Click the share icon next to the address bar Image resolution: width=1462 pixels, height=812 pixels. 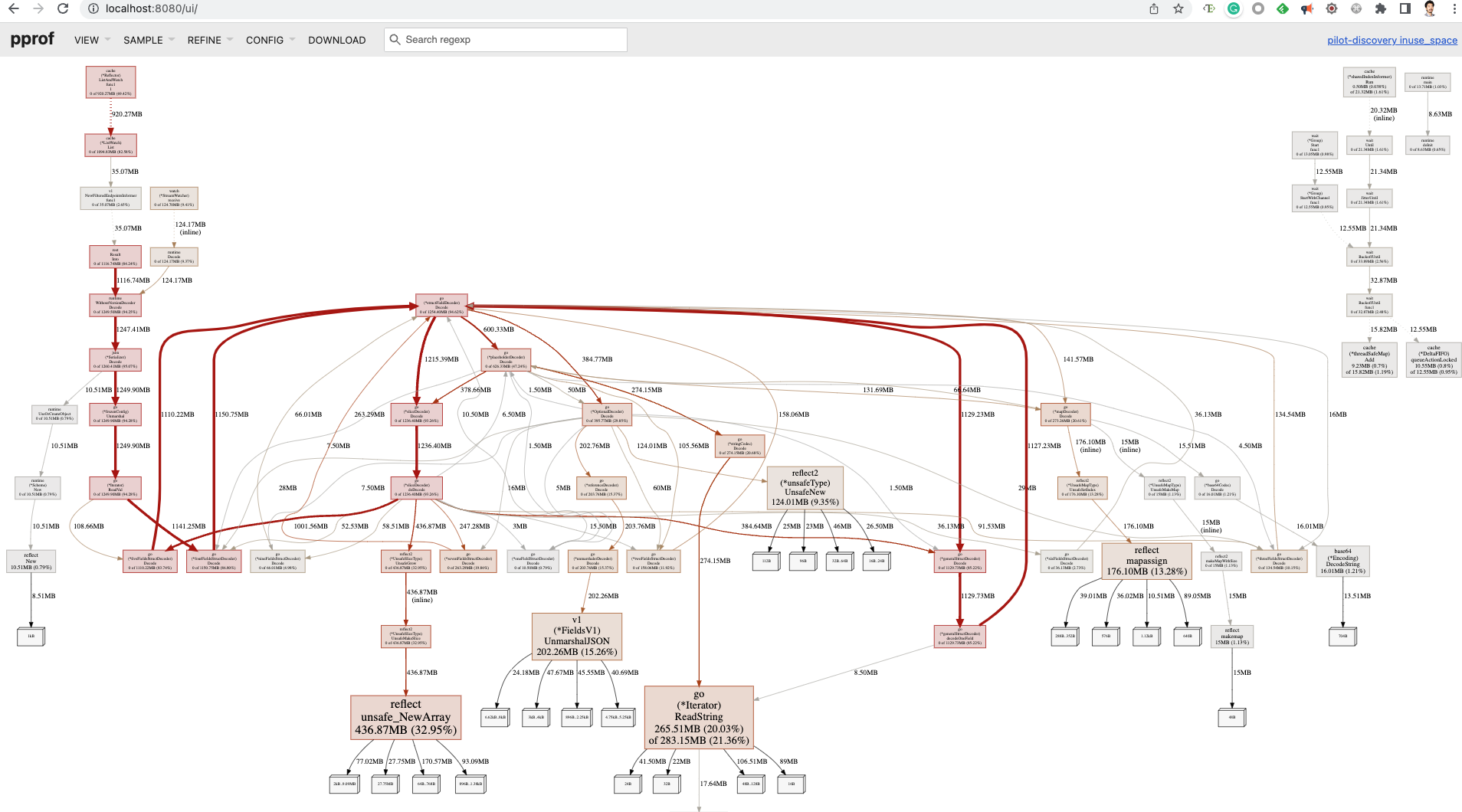click(1153, 10)
